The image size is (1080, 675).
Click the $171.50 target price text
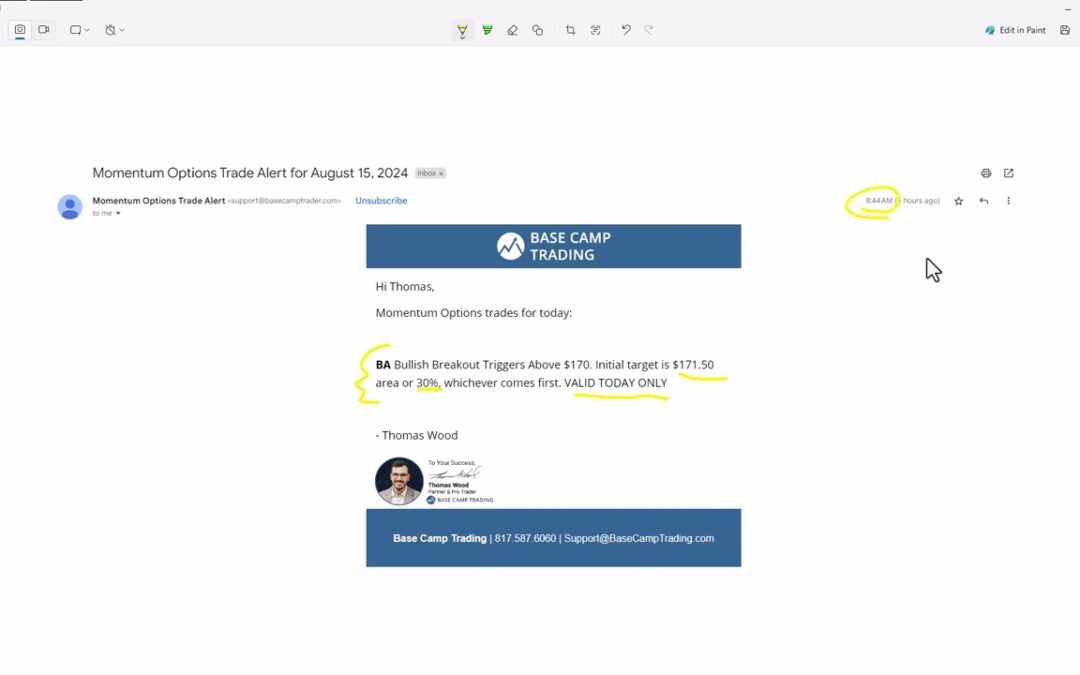[x=693, y=365]
